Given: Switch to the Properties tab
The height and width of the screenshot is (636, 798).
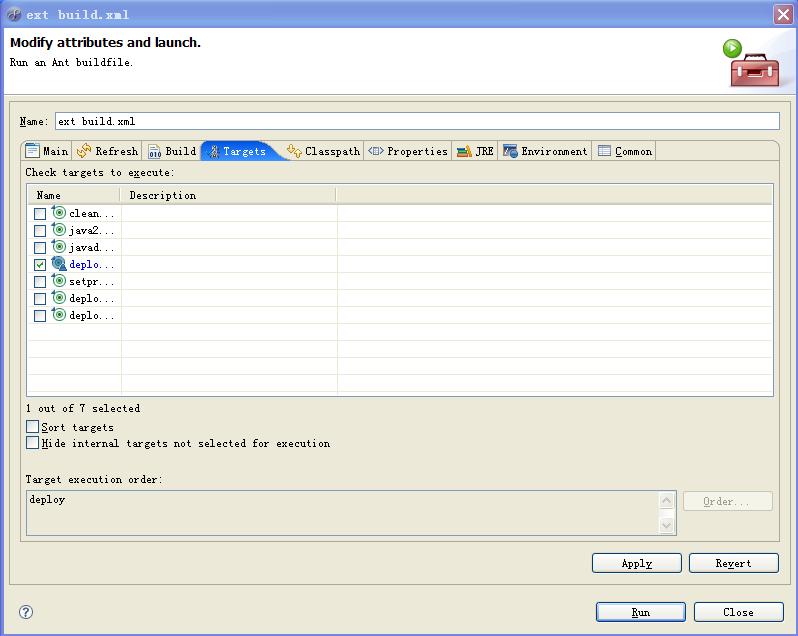Looking at the screenshot, I should 408,151.
